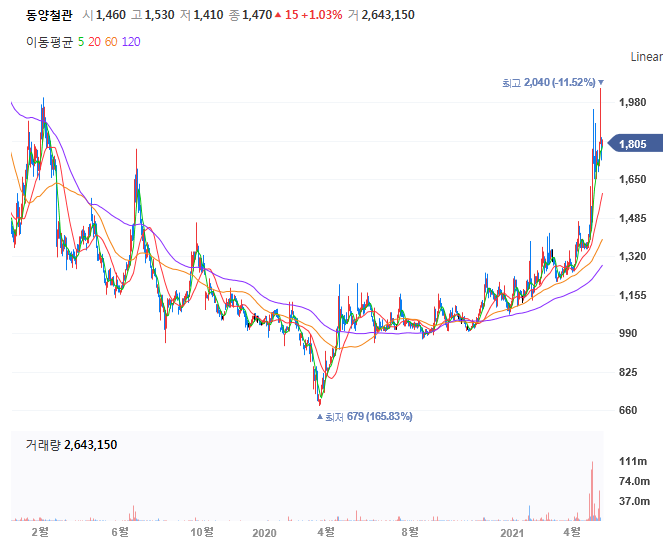663x556 pixels.
Task: Click the current price tag 1,805
Action: (x=635, y=144)
